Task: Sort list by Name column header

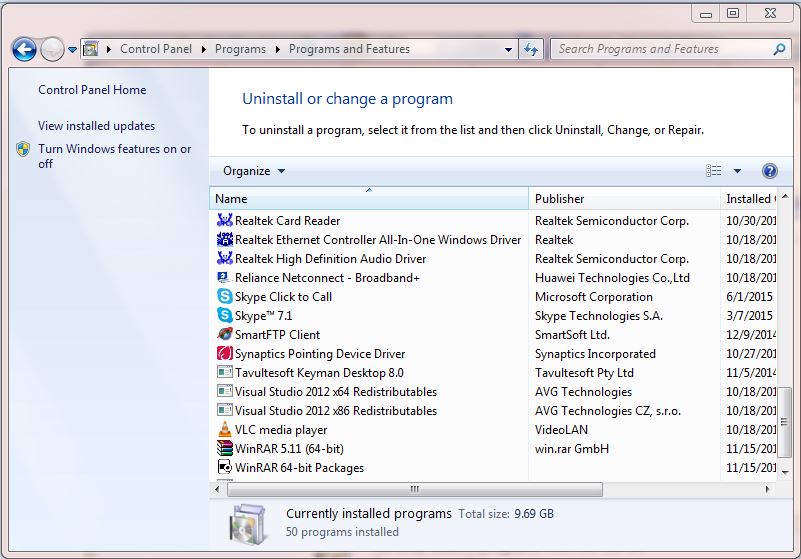Action: 231,199
